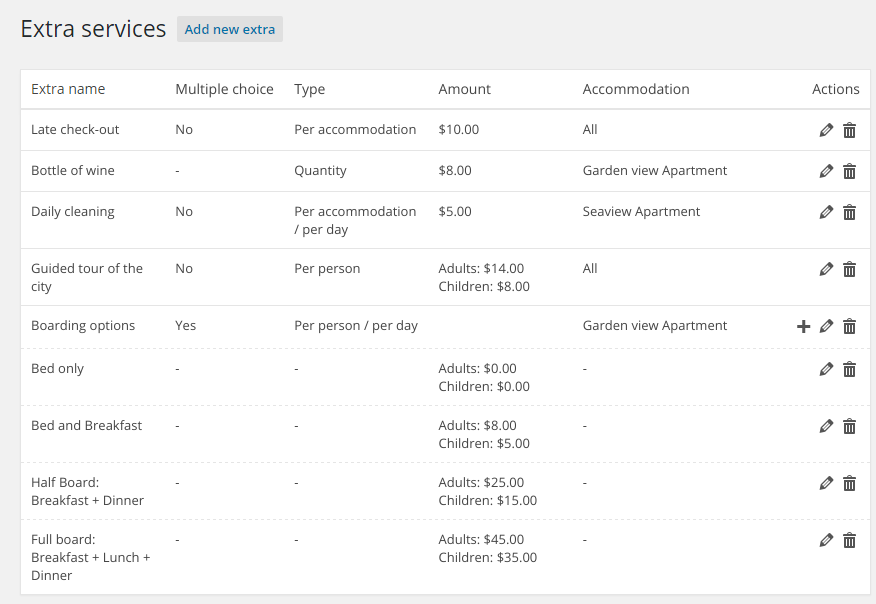
Task: Edit the Half Board option
Action: [x=826, y=483]
